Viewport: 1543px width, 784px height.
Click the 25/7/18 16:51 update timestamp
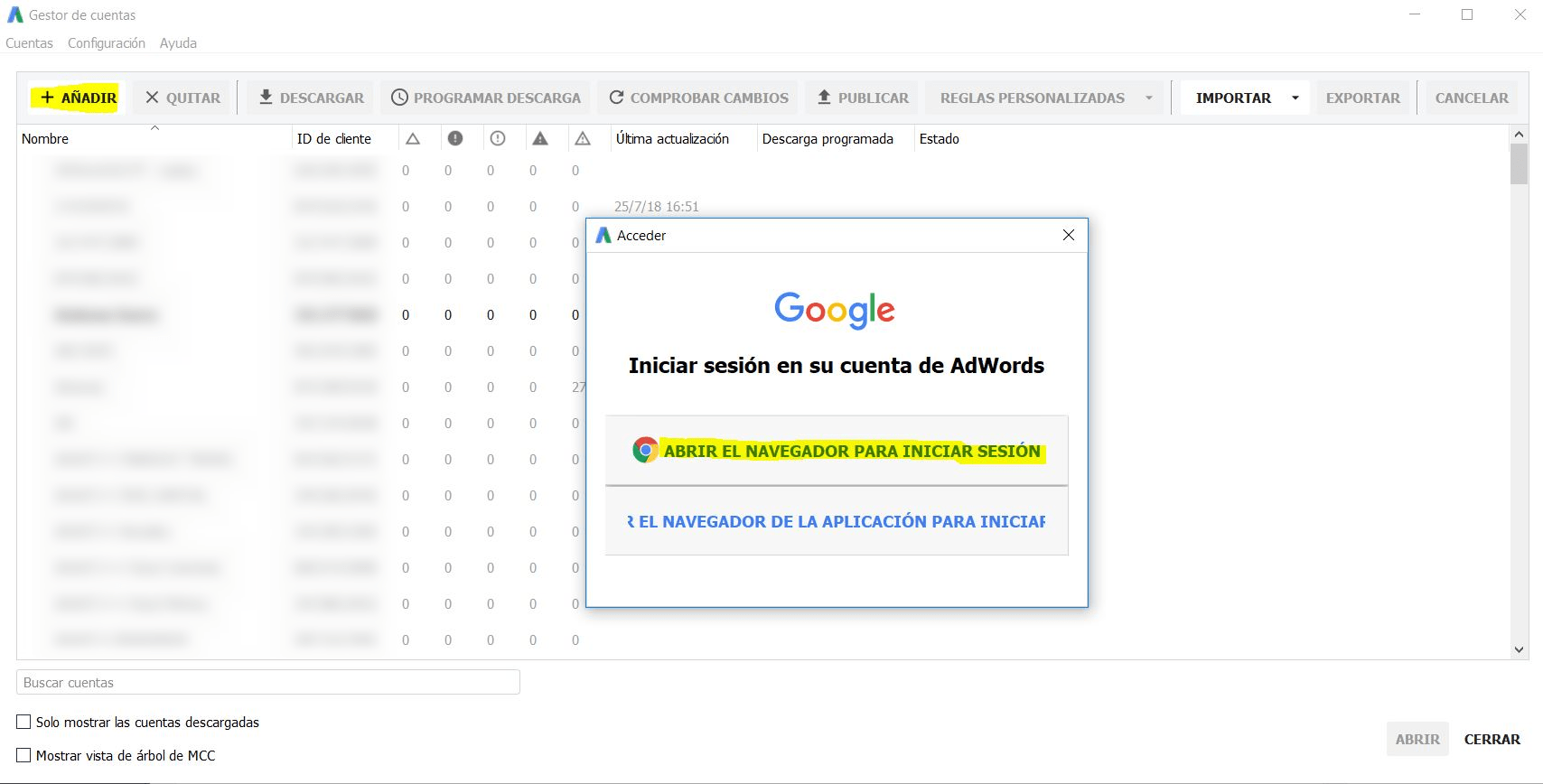(x=657, y=207)
